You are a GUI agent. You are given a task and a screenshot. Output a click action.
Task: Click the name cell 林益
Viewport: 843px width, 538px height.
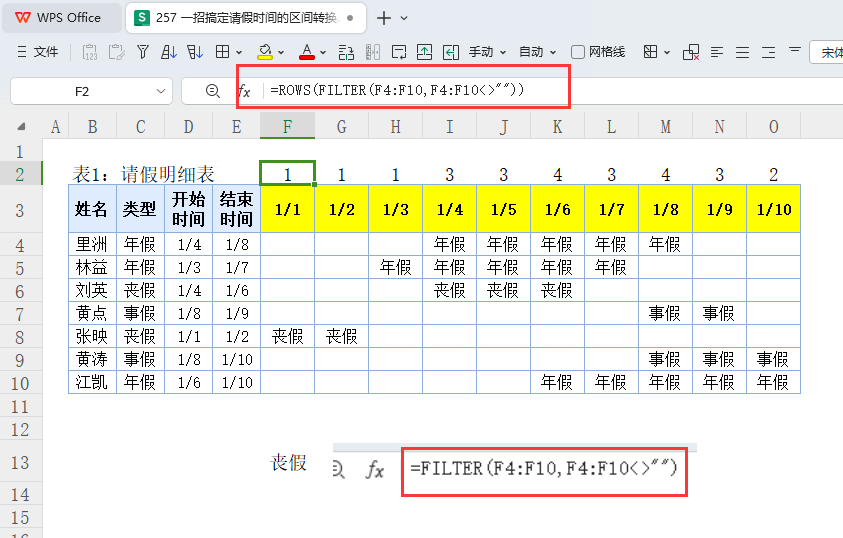[x=92, y=267]
